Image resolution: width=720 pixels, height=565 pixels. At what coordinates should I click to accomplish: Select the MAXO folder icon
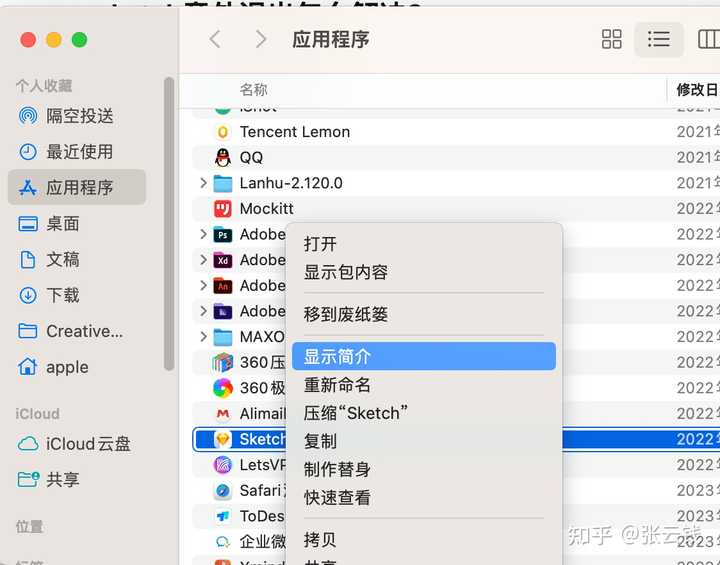coord(223,337)
